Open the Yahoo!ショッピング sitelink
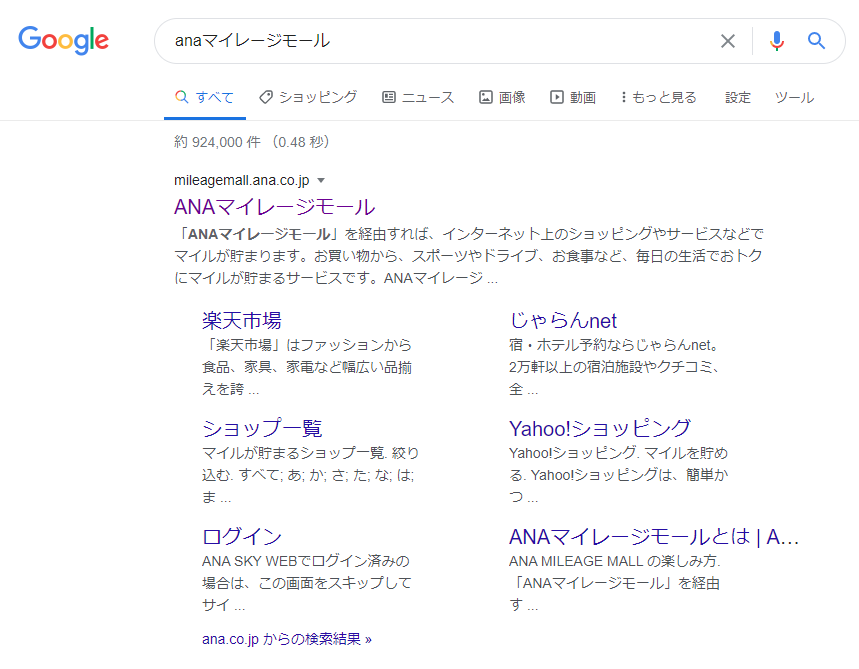This screenshot has height=669, width=859. tap(599, 428)
